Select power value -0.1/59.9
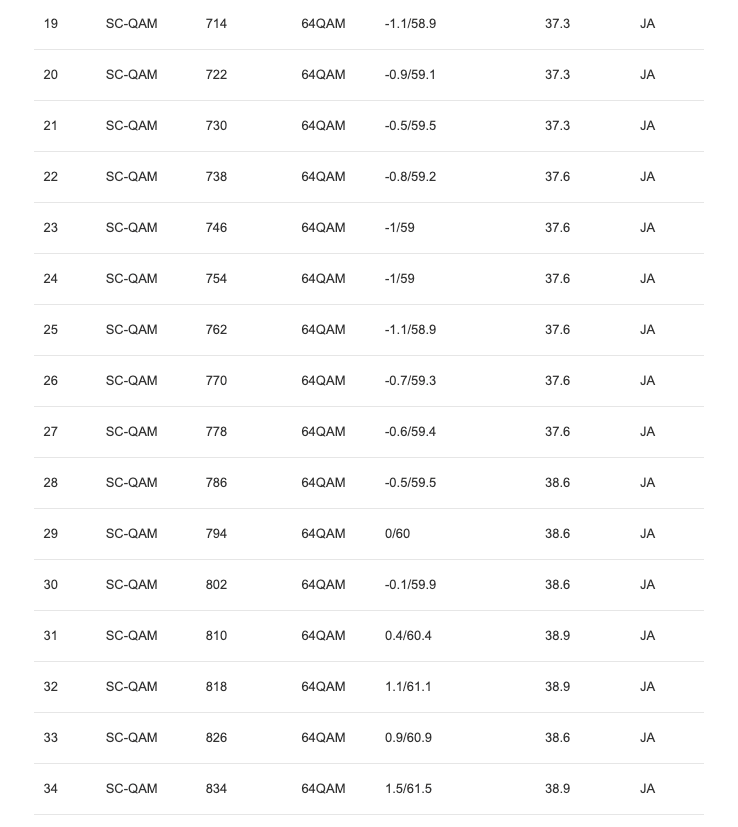This screenshot has width=738, height=827. 410,585
